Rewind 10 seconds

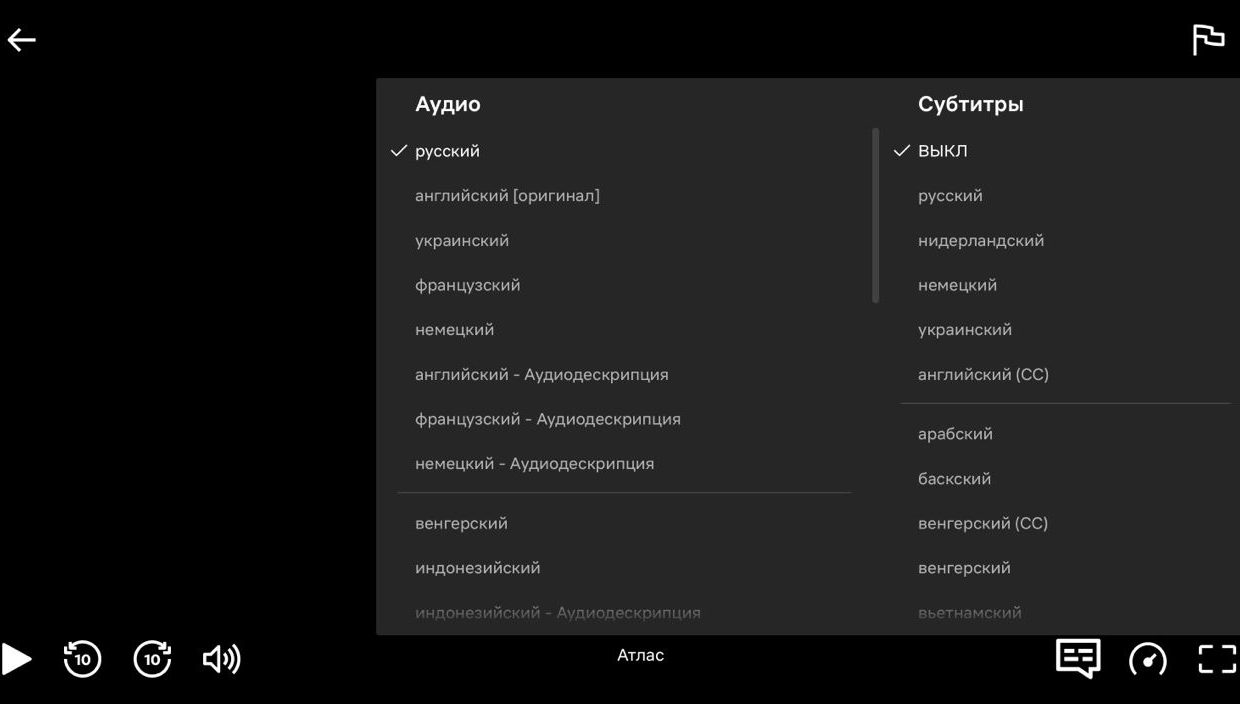pyautogui.click(x=82, y=659)
